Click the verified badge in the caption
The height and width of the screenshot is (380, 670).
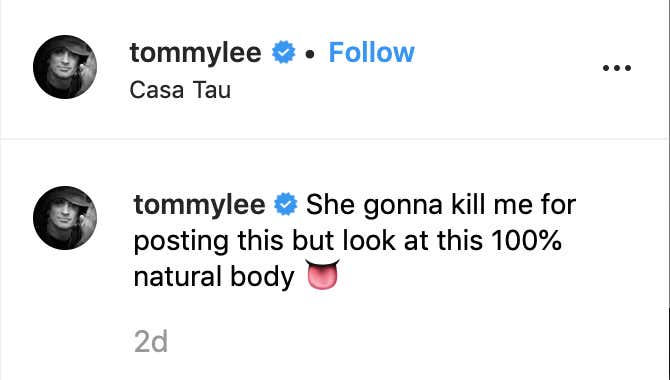coord(285,204)
